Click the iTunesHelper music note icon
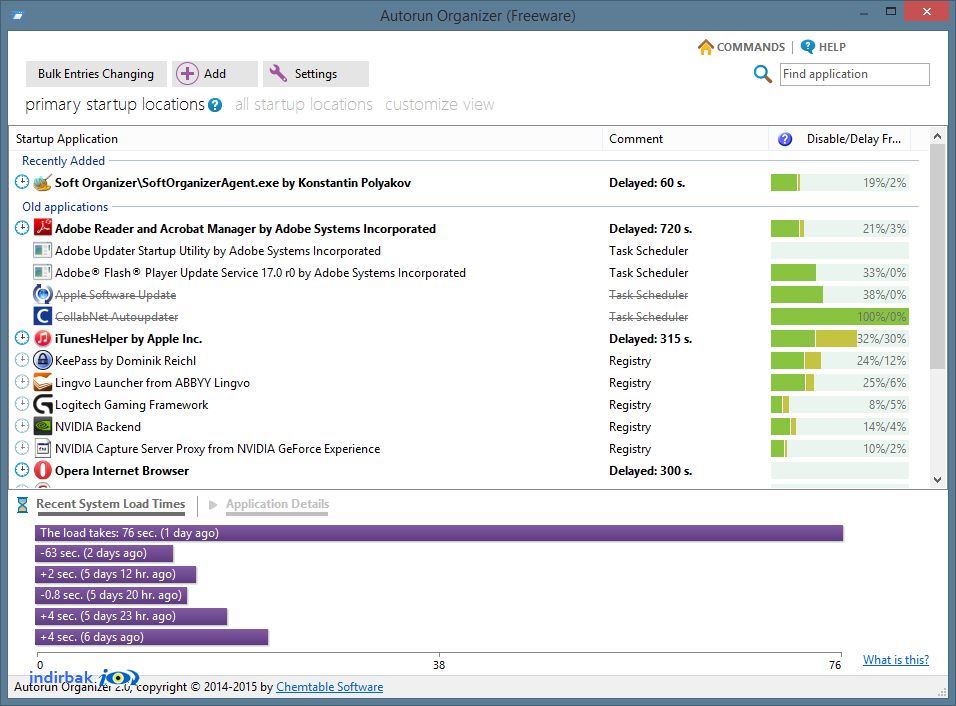The image size is (956, 706). pos(43,338)
